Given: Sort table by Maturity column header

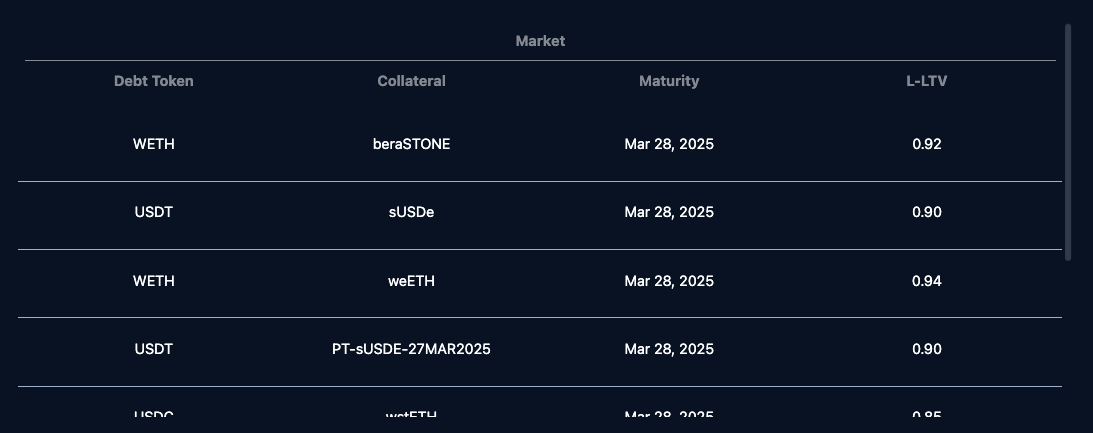Looking at the screenshot, I should point(669,81).
